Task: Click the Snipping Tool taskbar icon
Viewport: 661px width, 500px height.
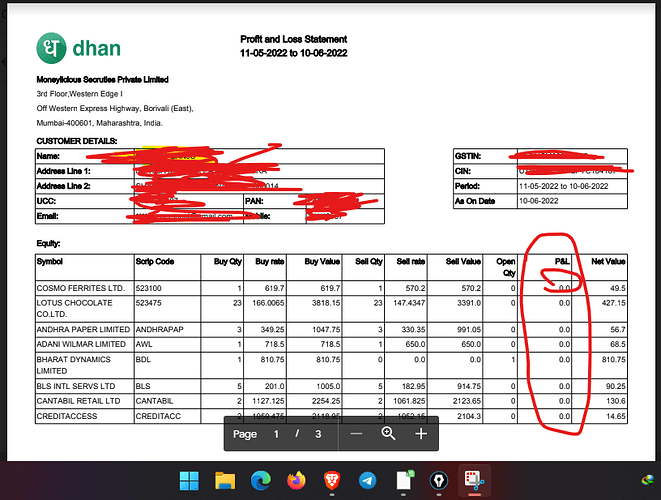Action: click(x=474, y=481)
